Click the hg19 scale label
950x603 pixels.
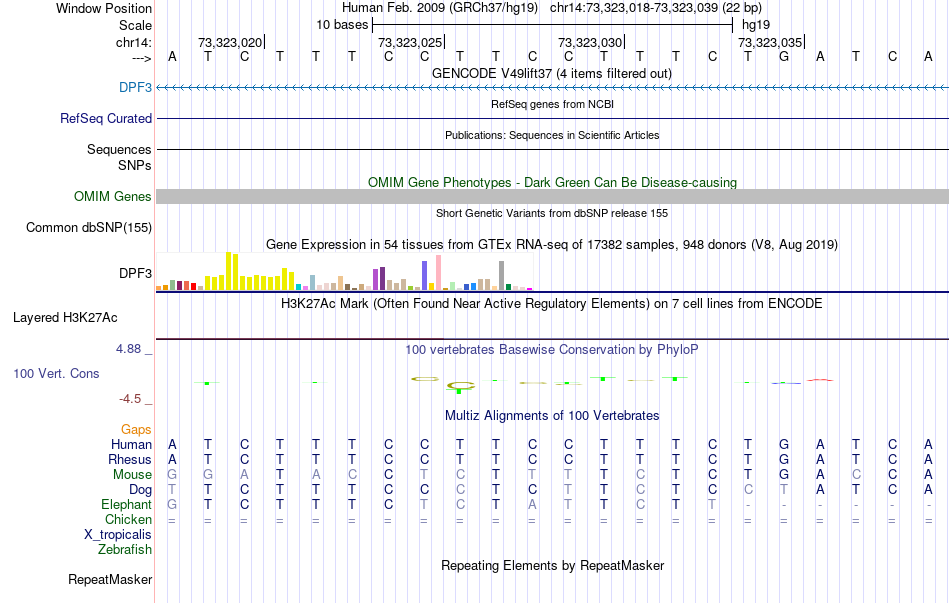click(756, 25)
